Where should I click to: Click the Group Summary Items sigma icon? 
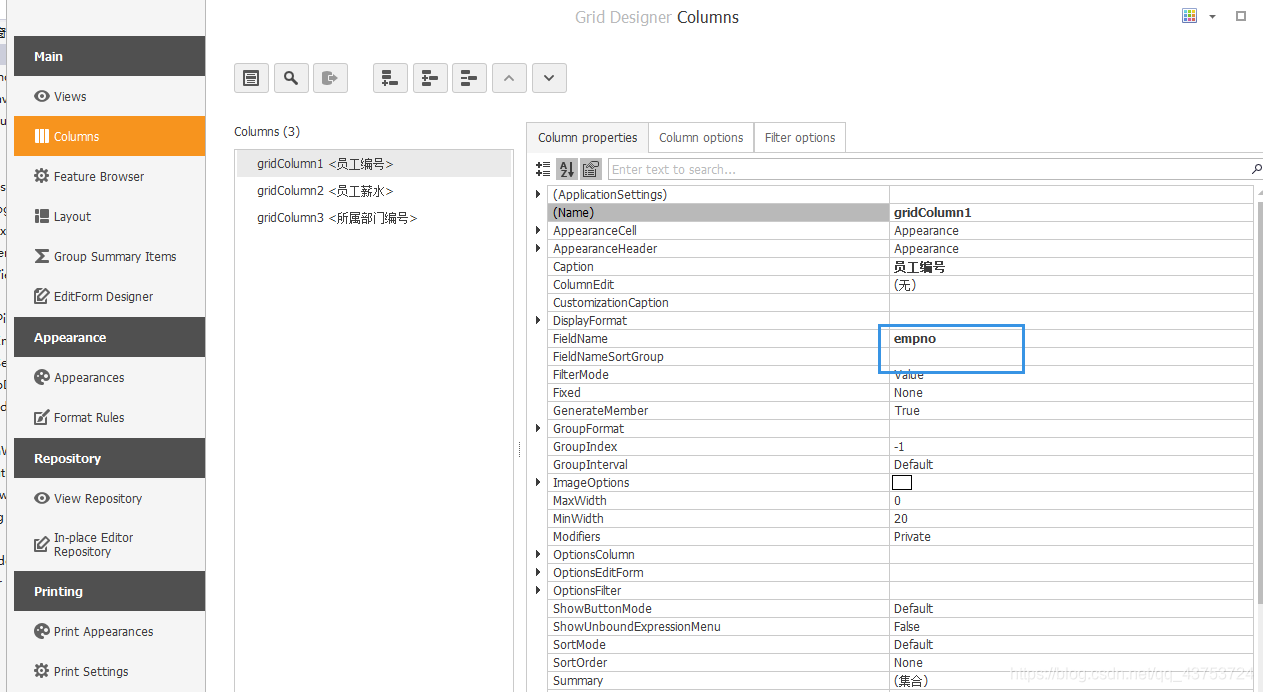41,256
